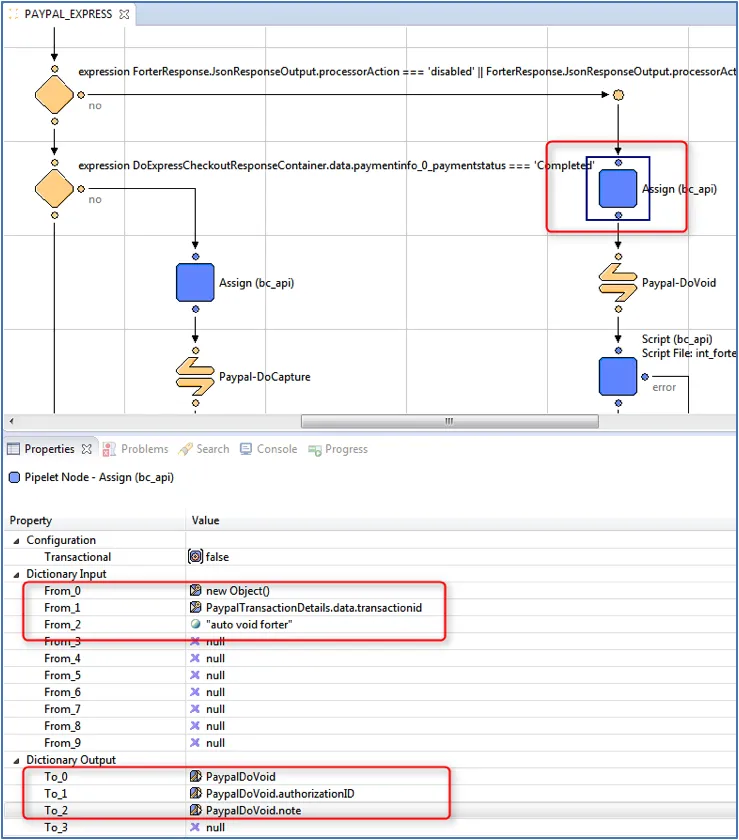Click the error connector label near Script node
The height and width of the screenshot is (840, 739).
click(664, 387)
